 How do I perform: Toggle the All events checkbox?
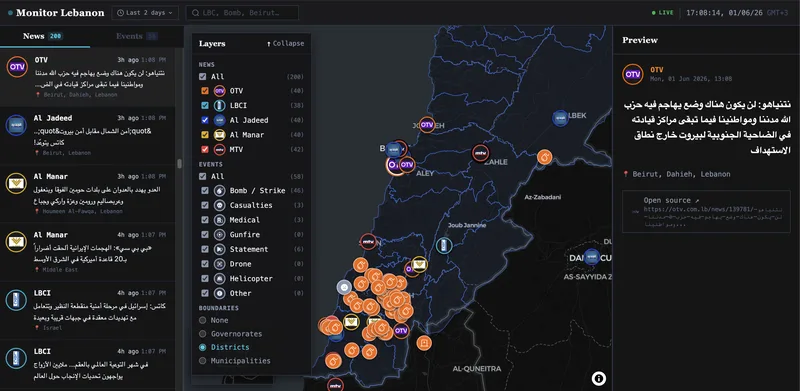[203, 176]
